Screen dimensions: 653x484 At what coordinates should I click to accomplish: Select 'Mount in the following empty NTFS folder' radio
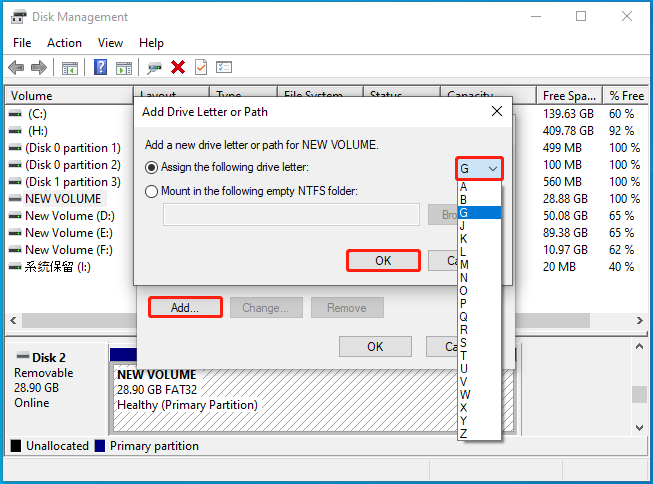click(x=151, y=192)
